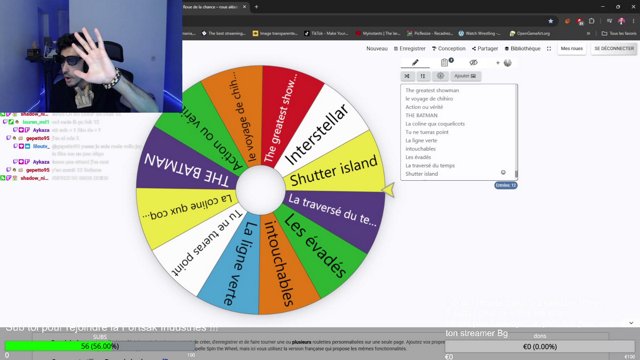This screenshot has height=360, width=640.
Task: Open the Bibliothèque menu
Action: [x=522, y=49]
